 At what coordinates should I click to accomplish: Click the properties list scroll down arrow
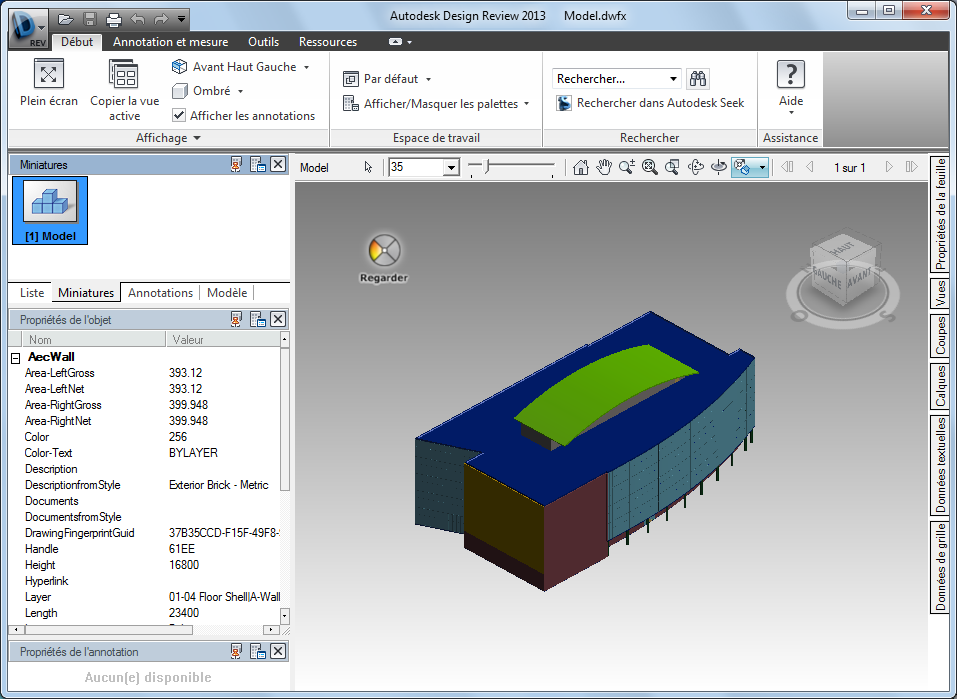click(x=284, y=615)
